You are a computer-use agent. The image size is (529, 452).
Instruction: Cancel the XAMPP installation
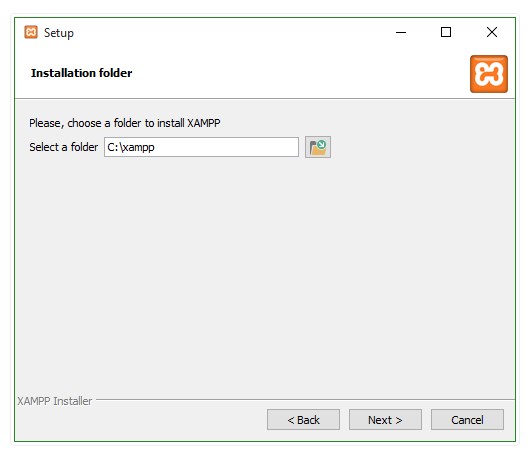467,420
